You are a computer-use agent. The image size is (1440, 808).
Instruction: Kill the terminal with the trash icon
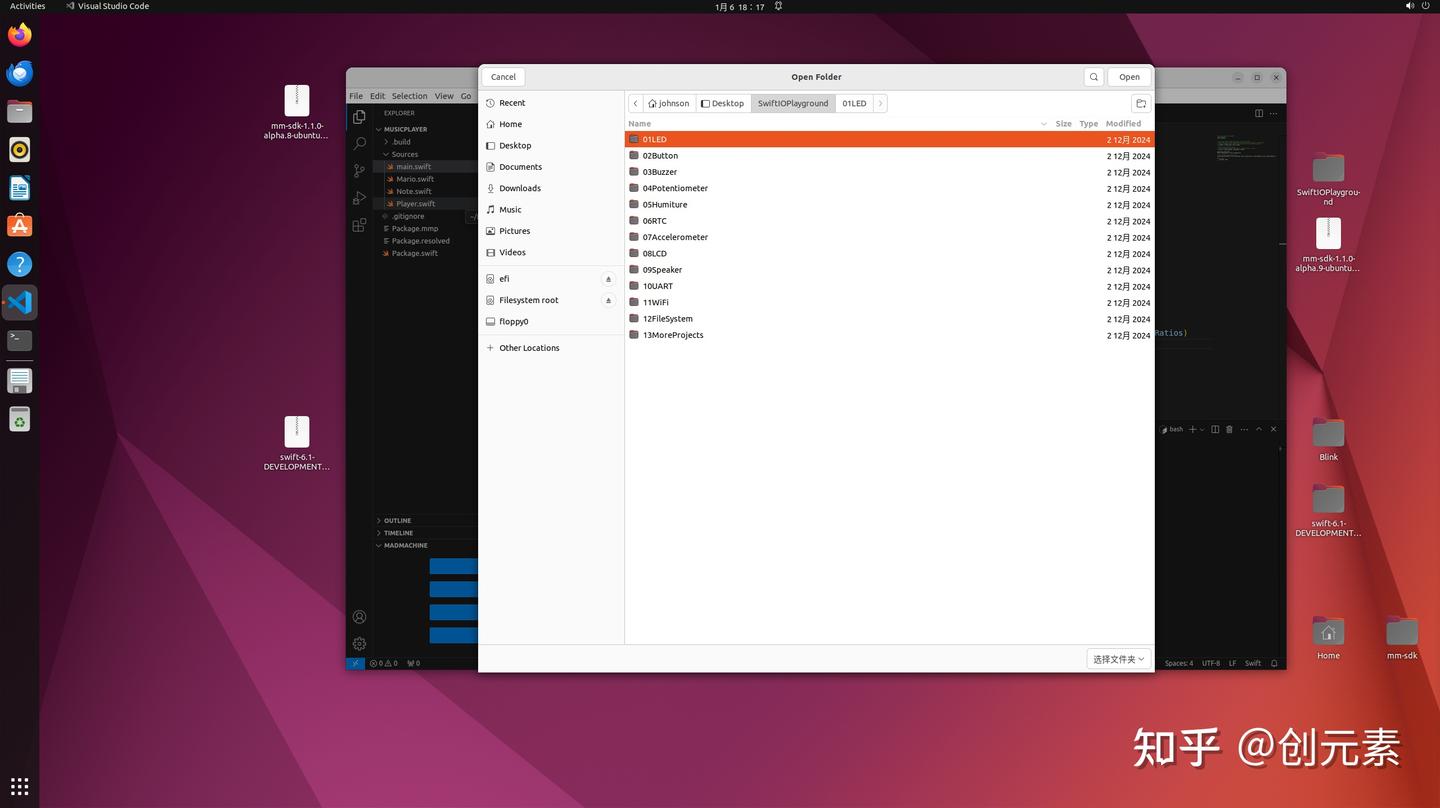(x=1230, y=429)
